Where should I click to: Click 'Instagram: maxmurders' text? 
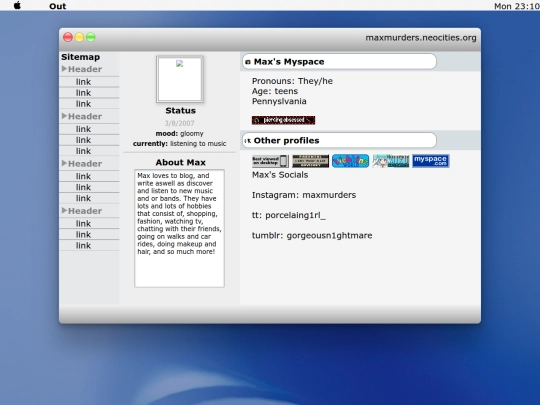[x=304, y=195]
